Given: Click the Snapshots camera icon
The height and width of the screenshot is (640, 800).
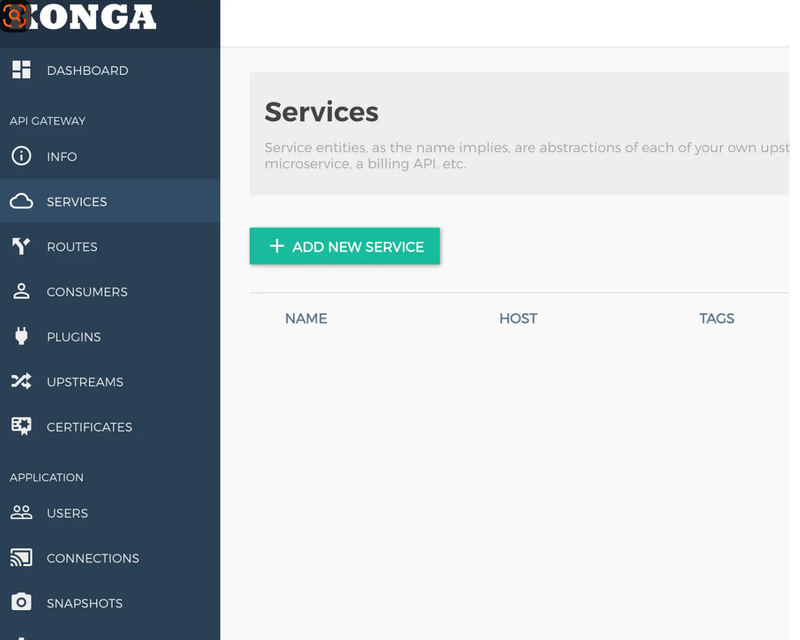Looking at the screenshot, I should pos(21,602).
